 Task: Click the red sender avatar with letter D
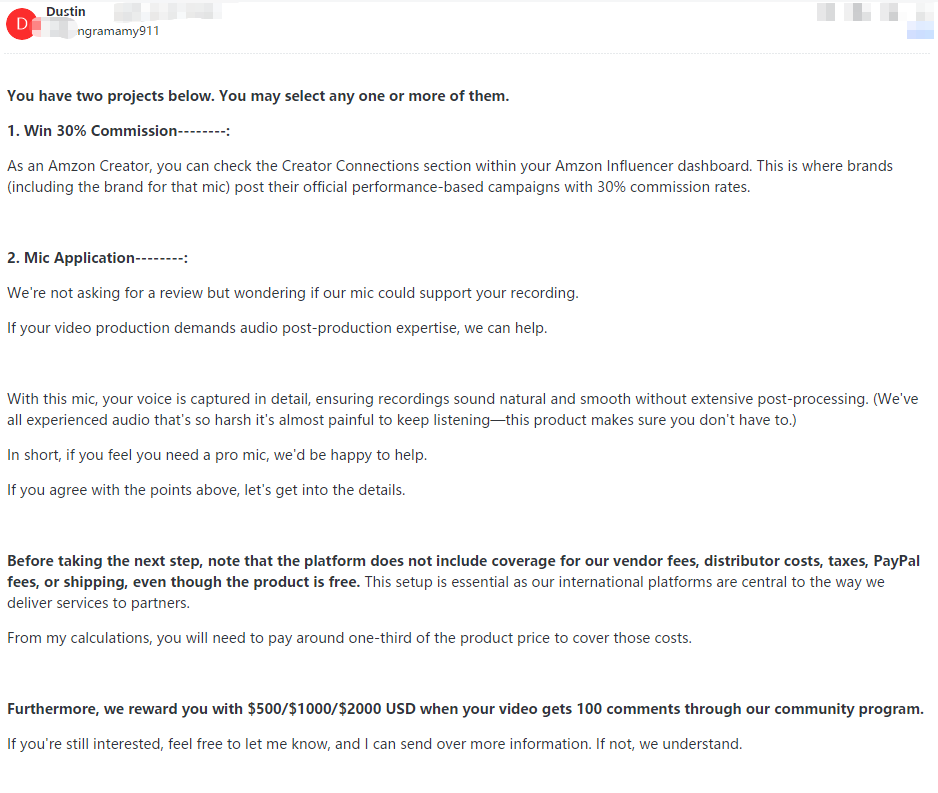click(22, 24)
